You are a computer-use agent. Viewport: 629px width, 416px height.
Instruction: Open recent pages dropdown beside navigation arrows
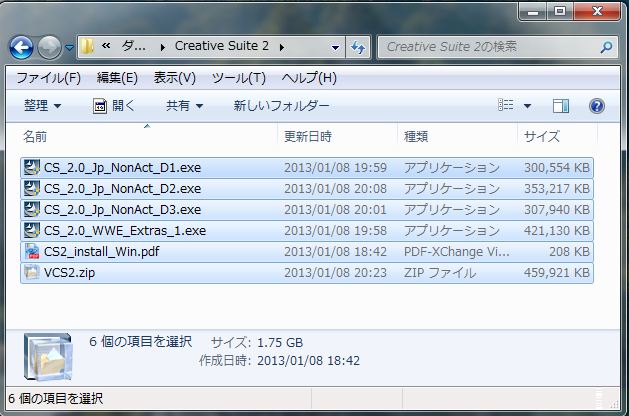pyautogui.click(x=69, y=48)
